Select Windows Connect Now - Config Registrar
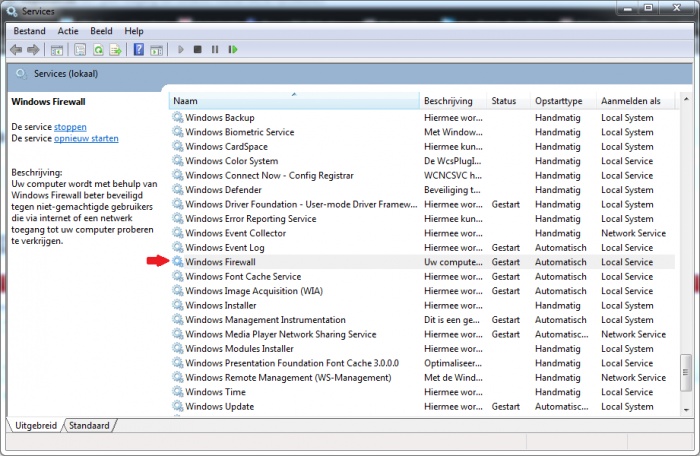Viewport: 700px width, 456px height. (x=422, y=175)
